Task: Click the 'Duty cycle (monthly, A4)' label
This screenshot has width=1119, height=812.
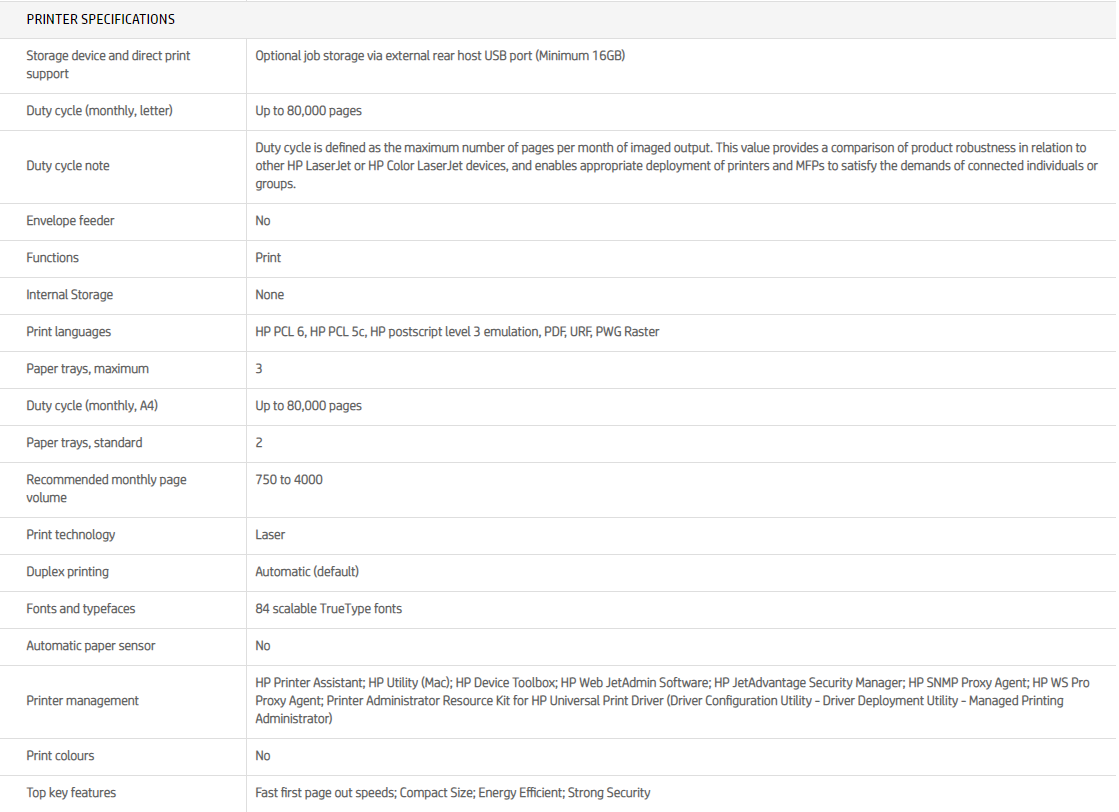Action: [x=93, y=406]
